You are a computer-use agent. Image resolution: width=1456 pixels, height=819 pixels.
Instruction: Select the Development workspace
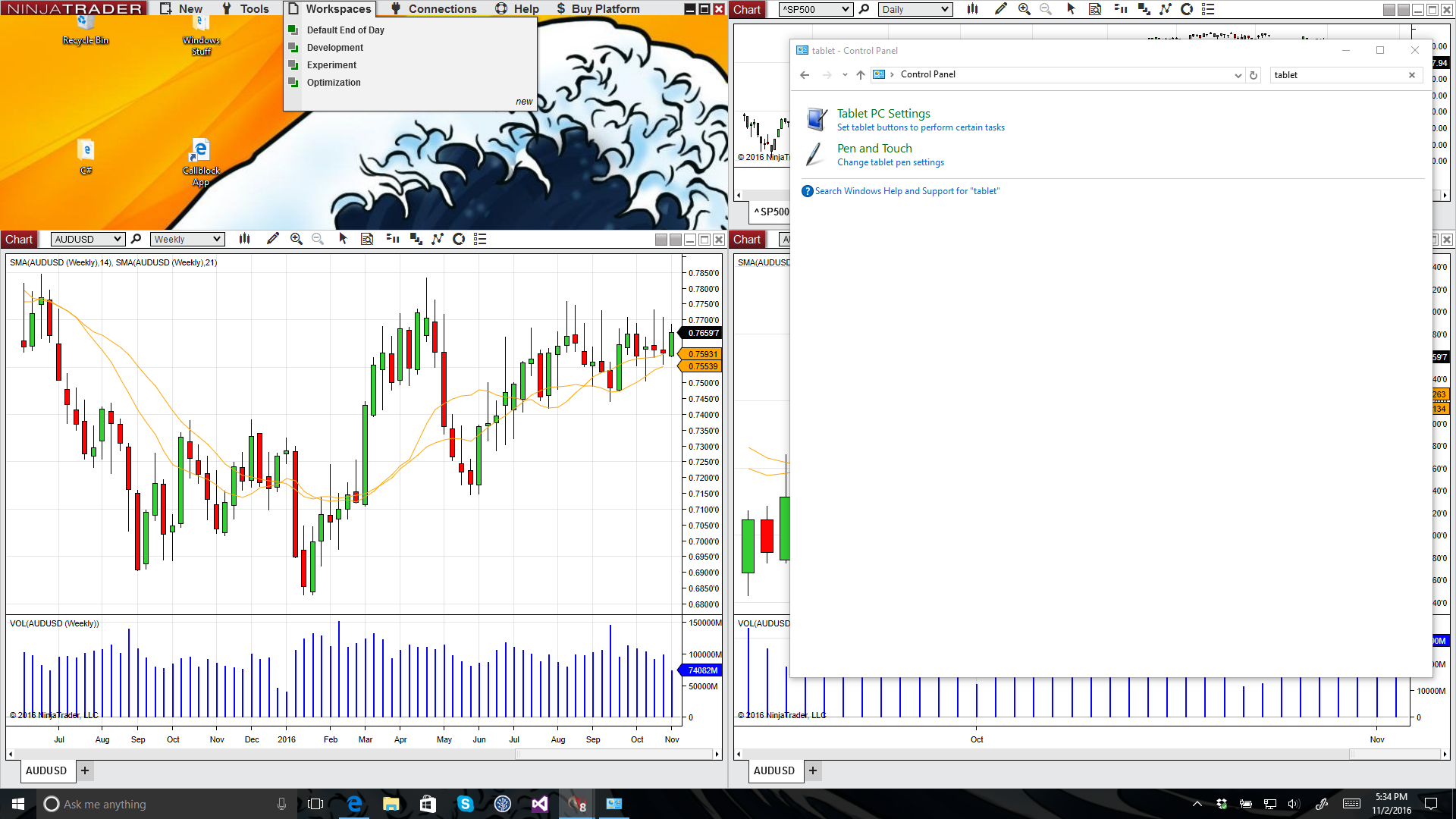click(334, 47)
